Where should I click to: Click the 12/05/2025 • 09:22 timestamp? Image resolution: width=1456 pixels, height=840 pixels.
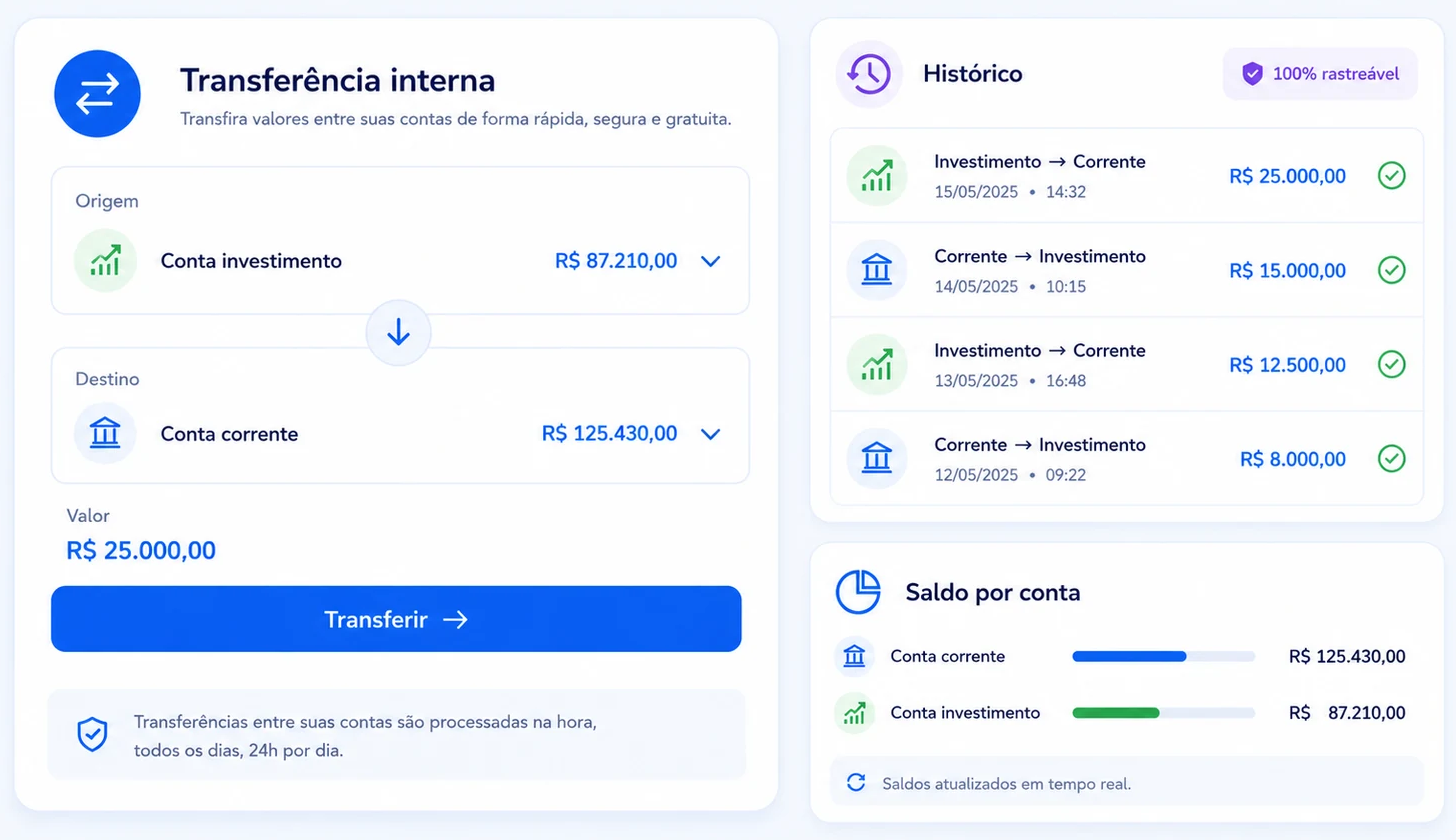click(1010, 475)
